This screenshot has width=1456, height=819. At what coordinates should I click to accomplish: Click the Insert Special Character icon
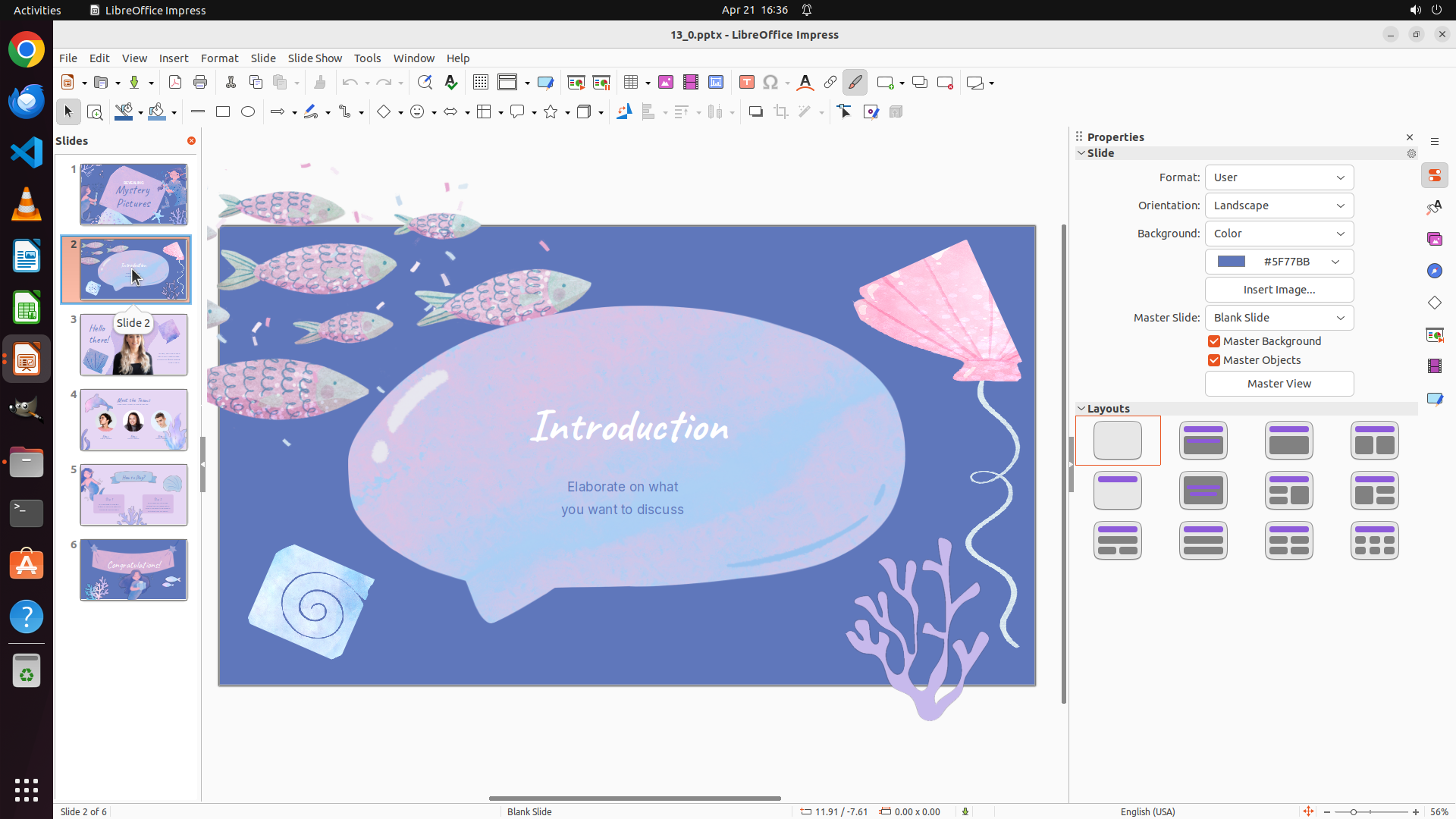click(770, 83)
